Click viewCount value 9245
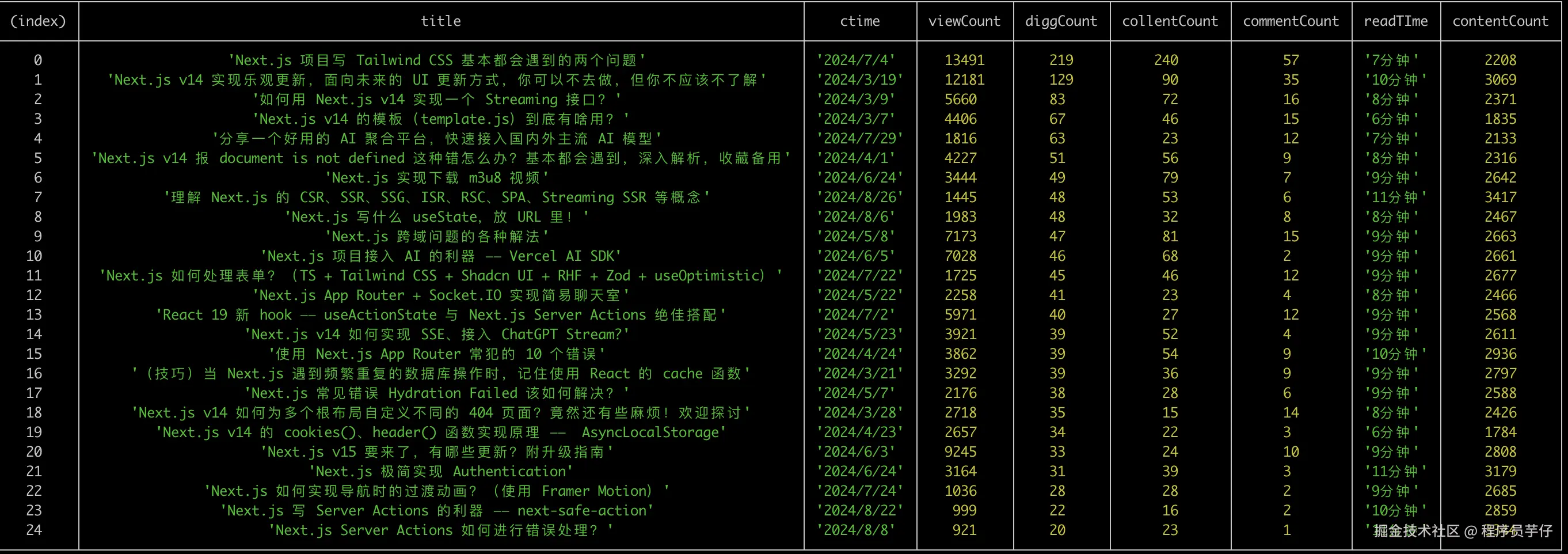 [x=961, y=451]
